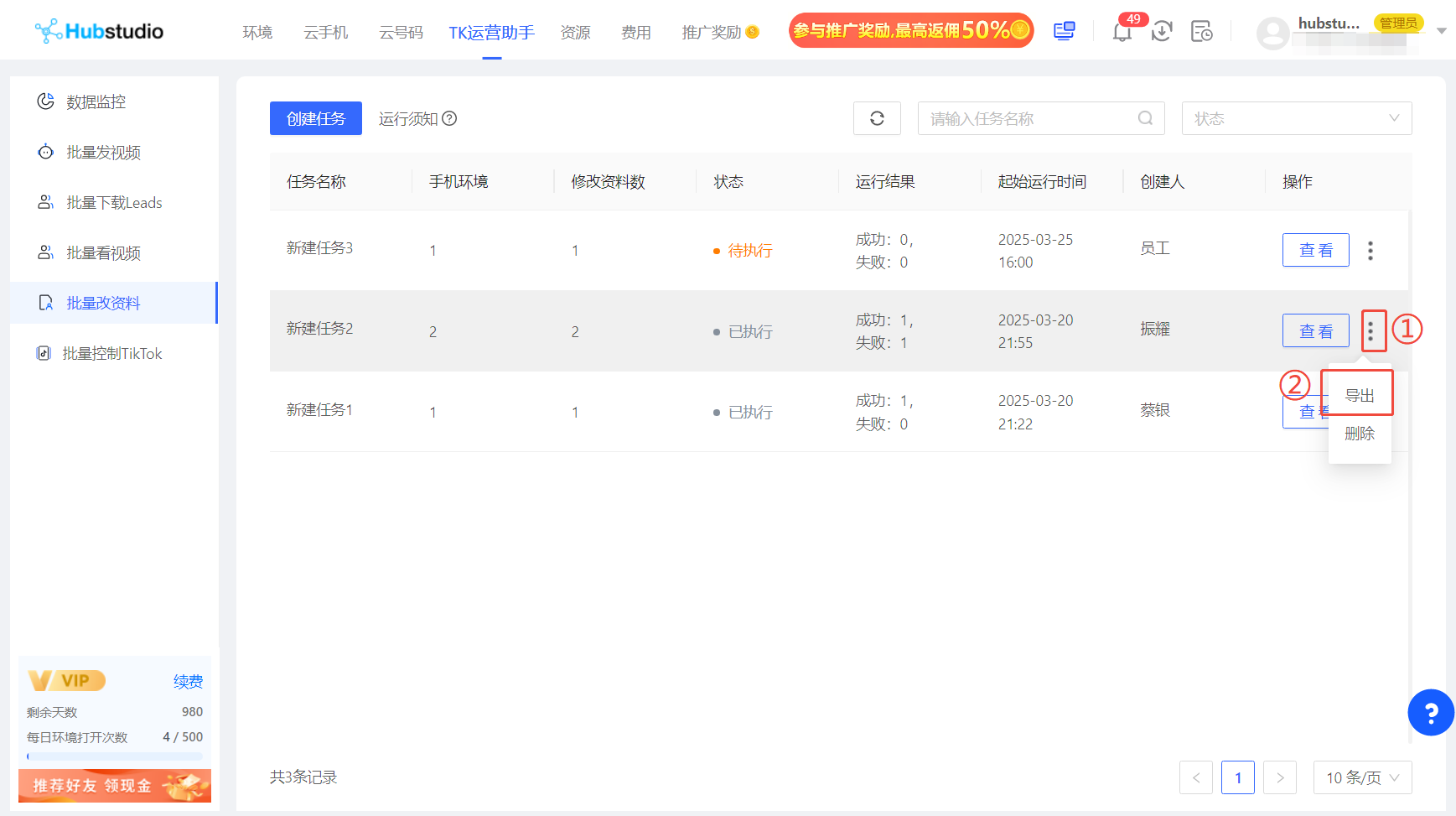Click the refresh/sync download icon in header
Screen dimensions: 1456x816
1161,32
